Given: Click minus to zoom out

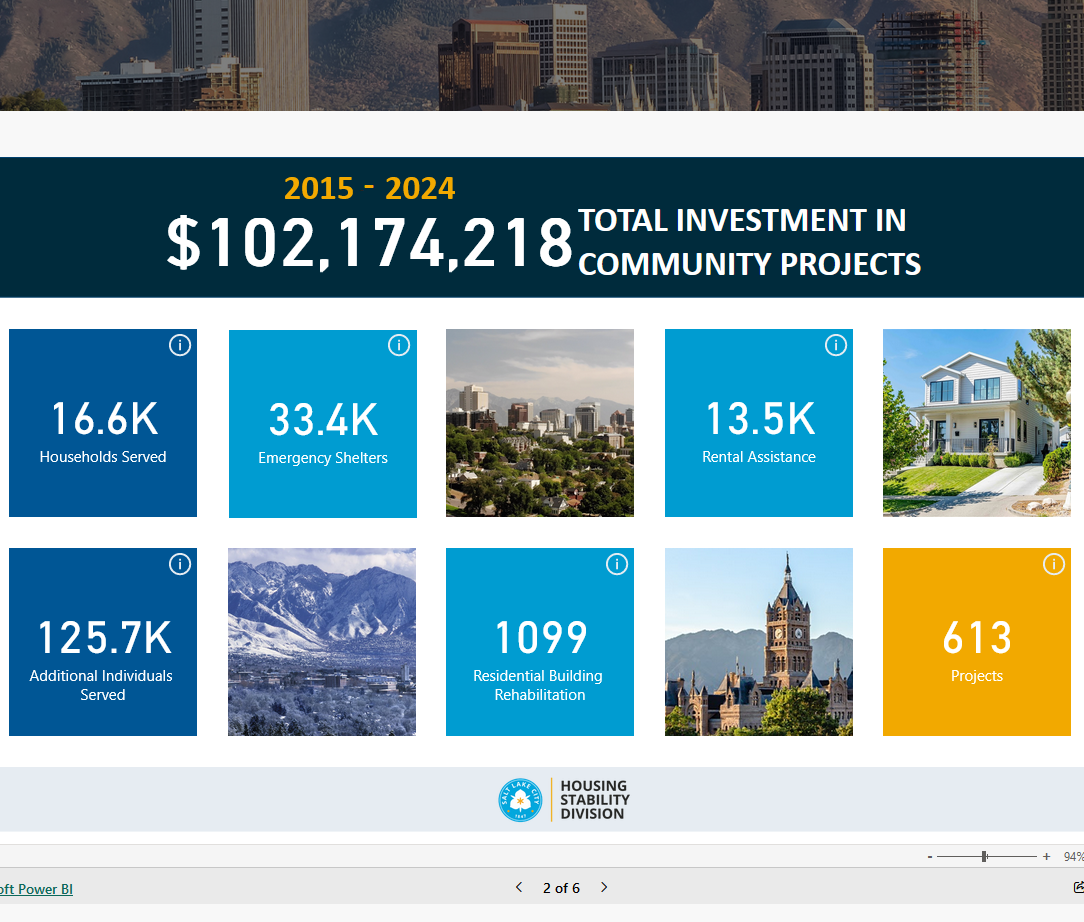Looking at the screenshot, I should [930, 856].
